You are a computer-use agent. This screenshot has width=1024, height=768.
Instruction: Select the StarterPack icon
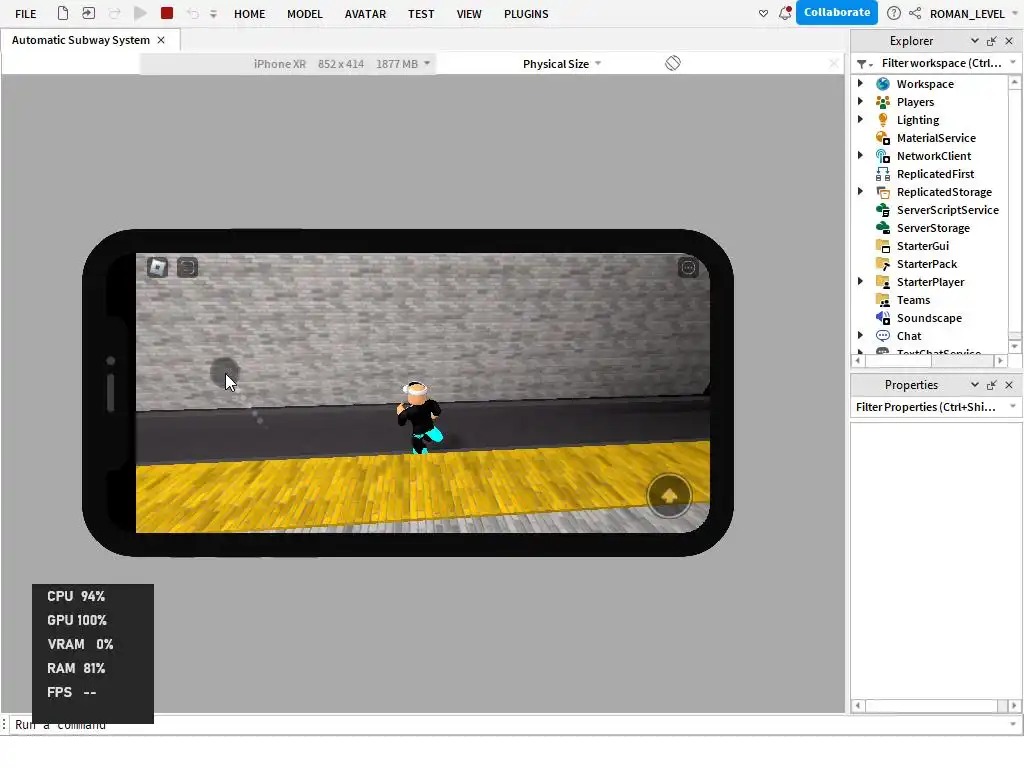[883, 264]
